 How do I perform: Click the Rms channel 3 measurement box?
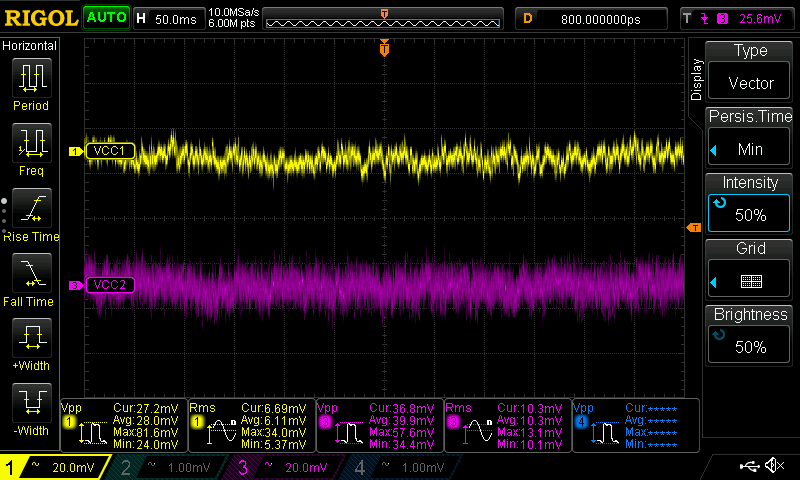click(508, 425)
